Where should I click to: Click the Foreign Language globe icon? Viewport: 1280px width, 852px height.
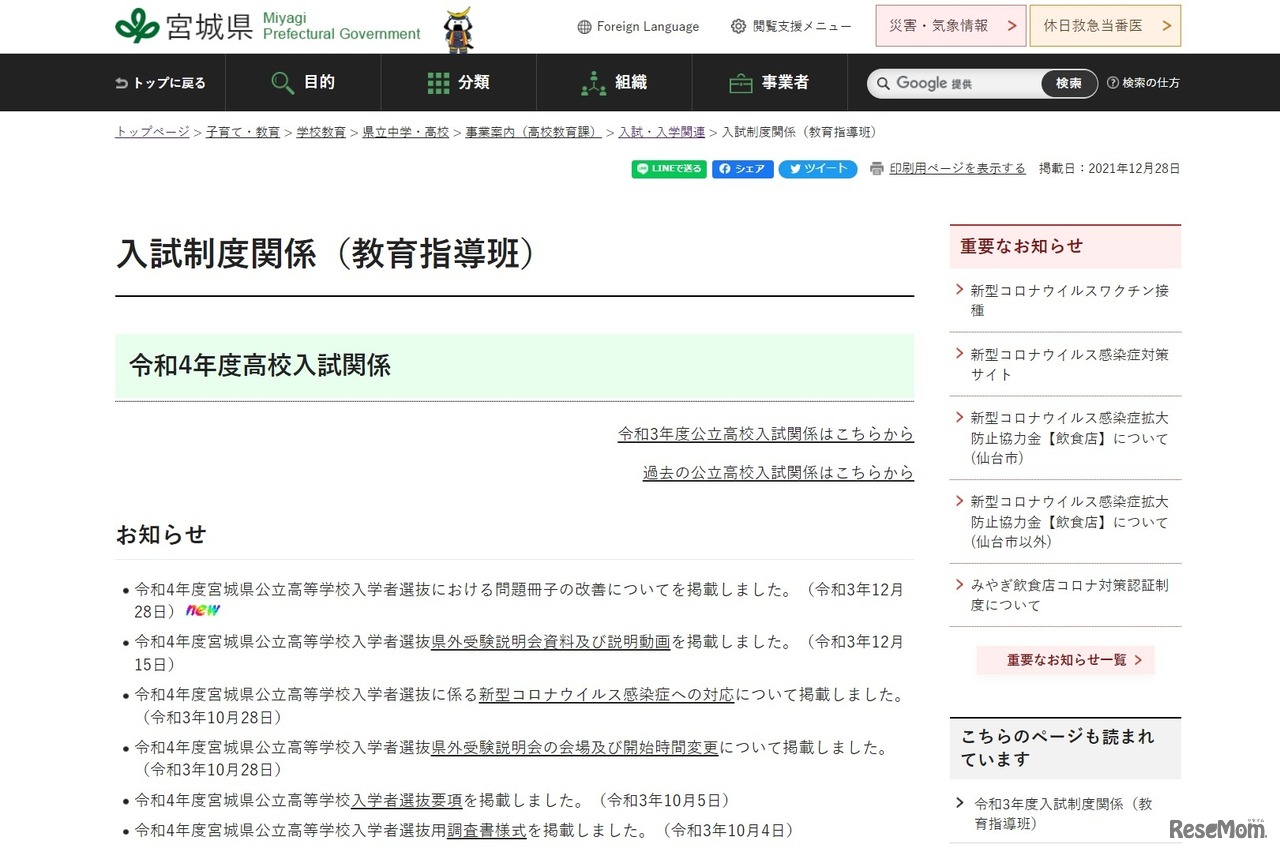[x=585, y=27]
